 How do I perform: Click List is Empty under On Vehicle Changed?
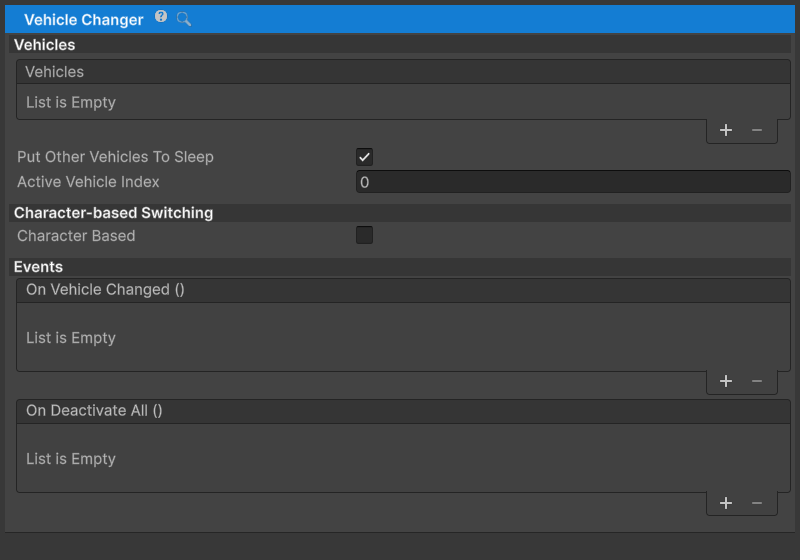pyautogui.click(x=71, y=338)
